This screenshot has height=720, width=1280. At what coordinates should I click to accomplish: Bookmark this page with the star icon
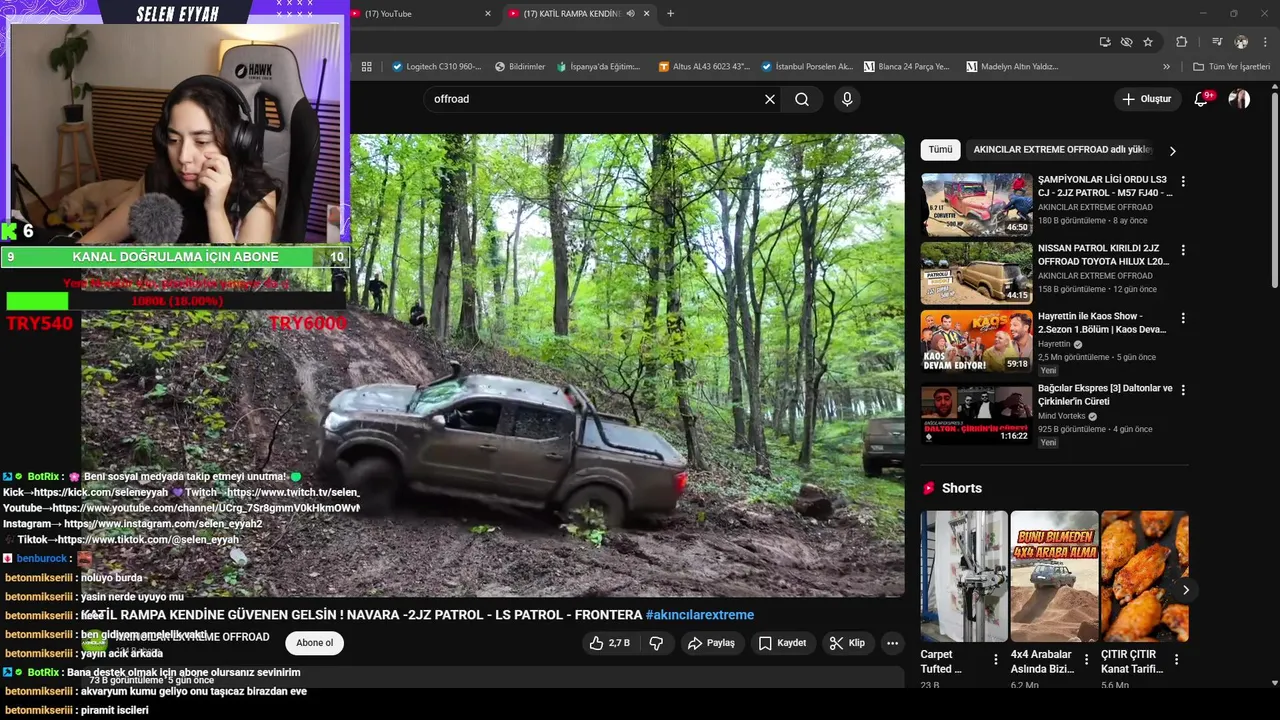[x=1148, y=42]
